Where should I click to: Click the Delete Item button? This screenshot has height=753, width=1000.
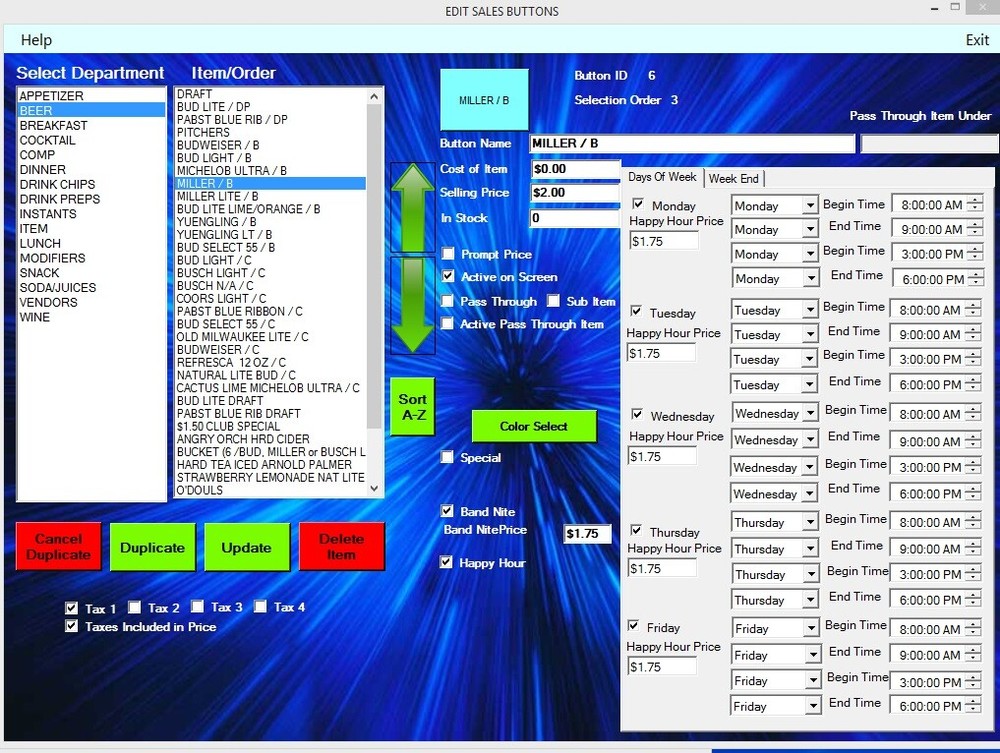tap(342, 547)
